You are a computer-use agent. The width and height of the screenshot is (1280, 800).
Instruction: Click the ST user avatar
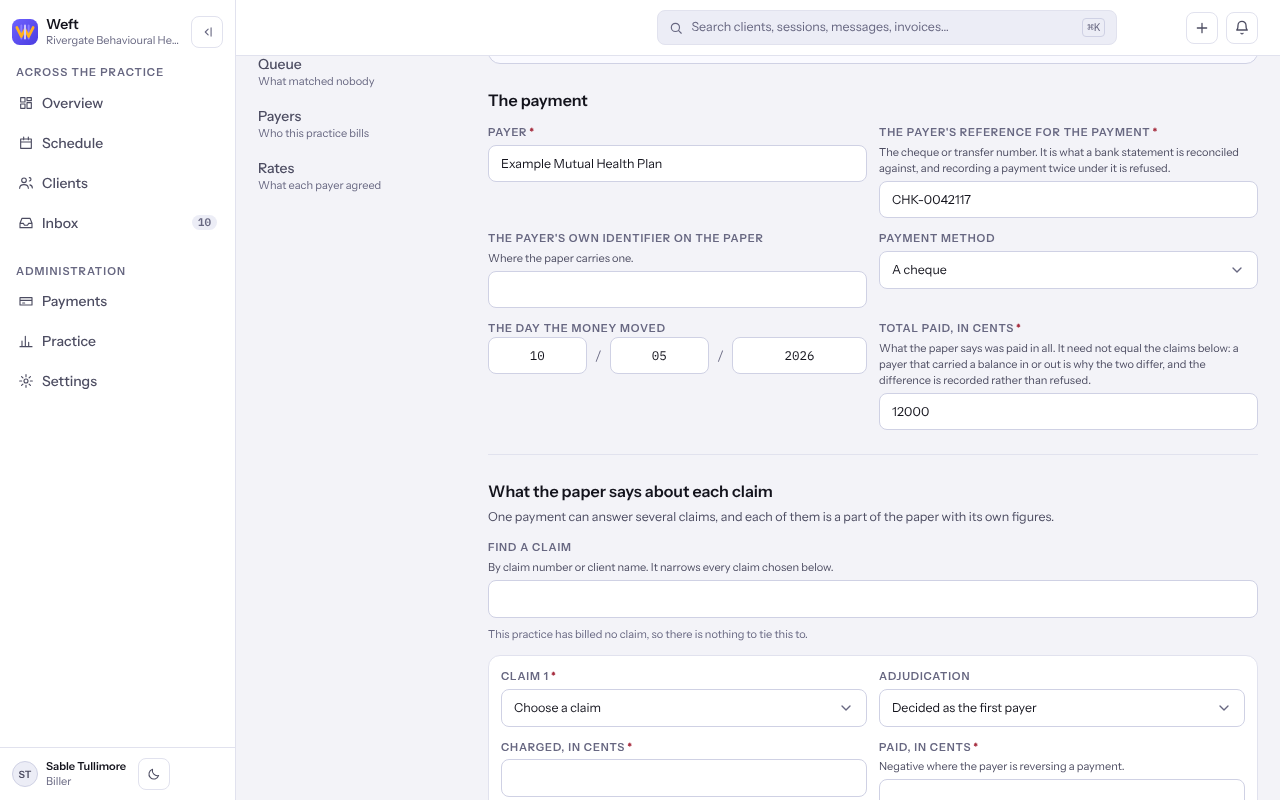(x=25, y=774)
